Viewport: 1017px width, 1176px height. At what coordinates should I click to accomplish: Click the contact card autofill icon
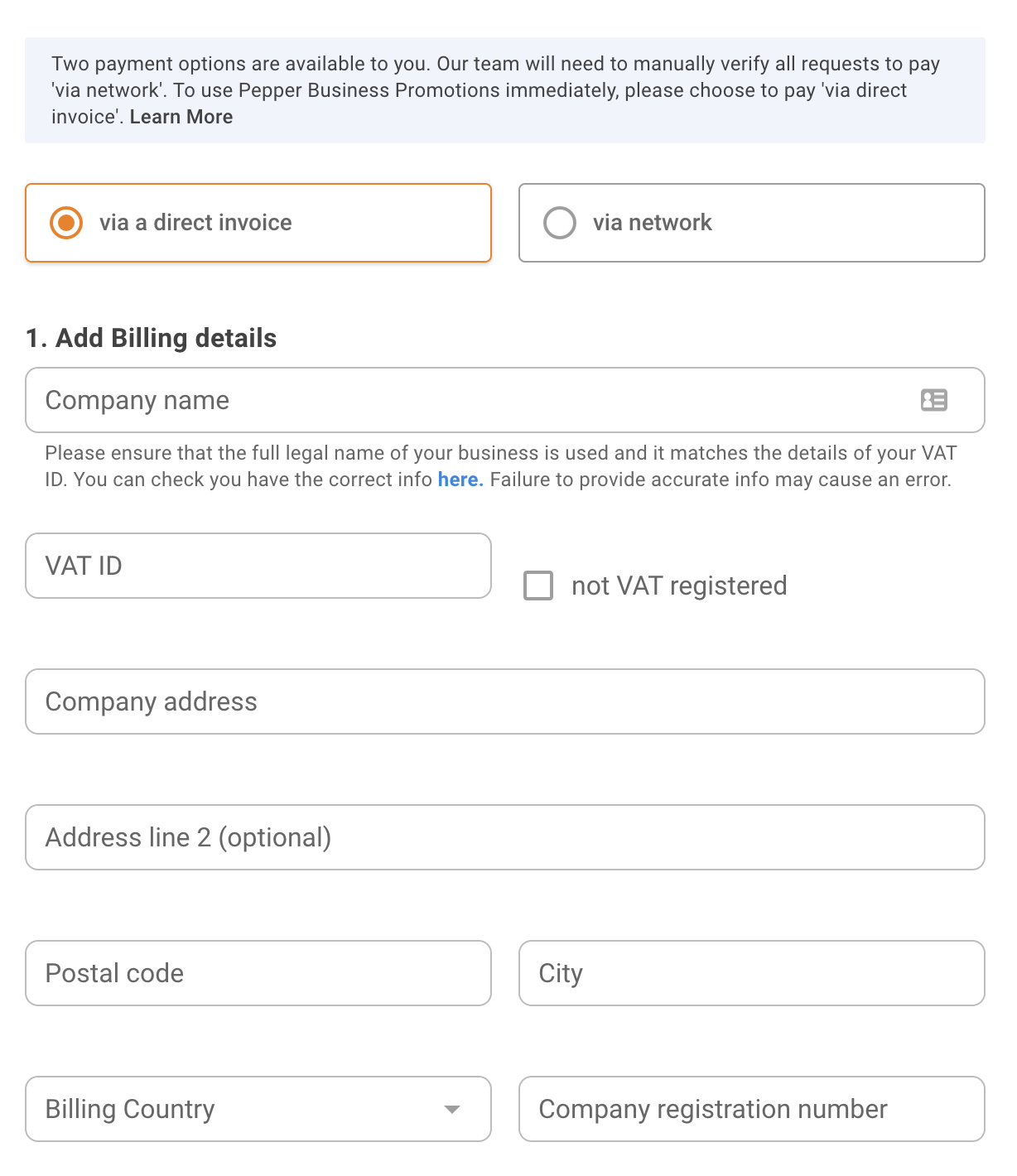point(933,400)
